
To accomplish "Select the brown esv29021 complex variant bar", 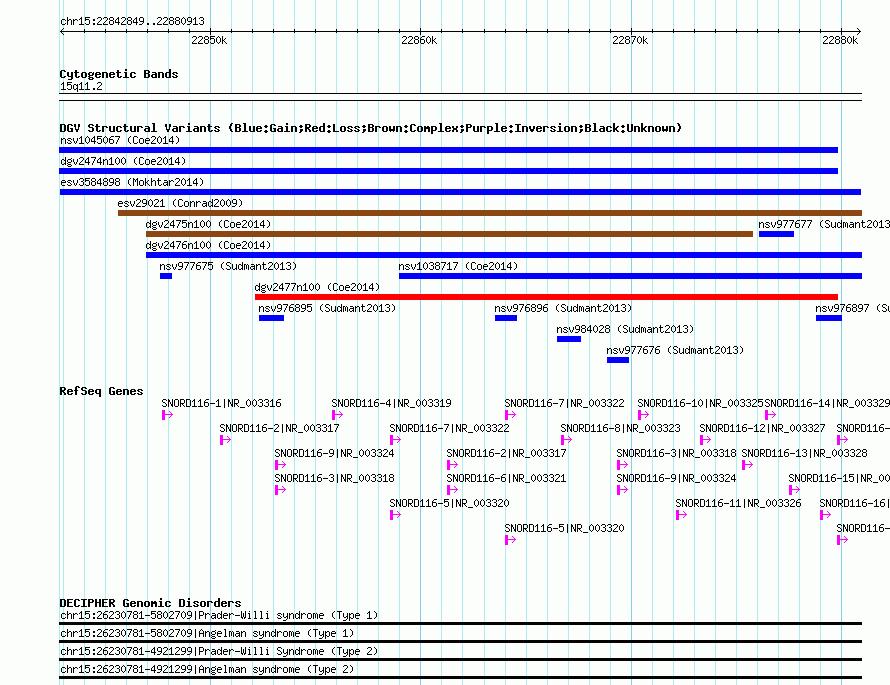I will 490,213.
